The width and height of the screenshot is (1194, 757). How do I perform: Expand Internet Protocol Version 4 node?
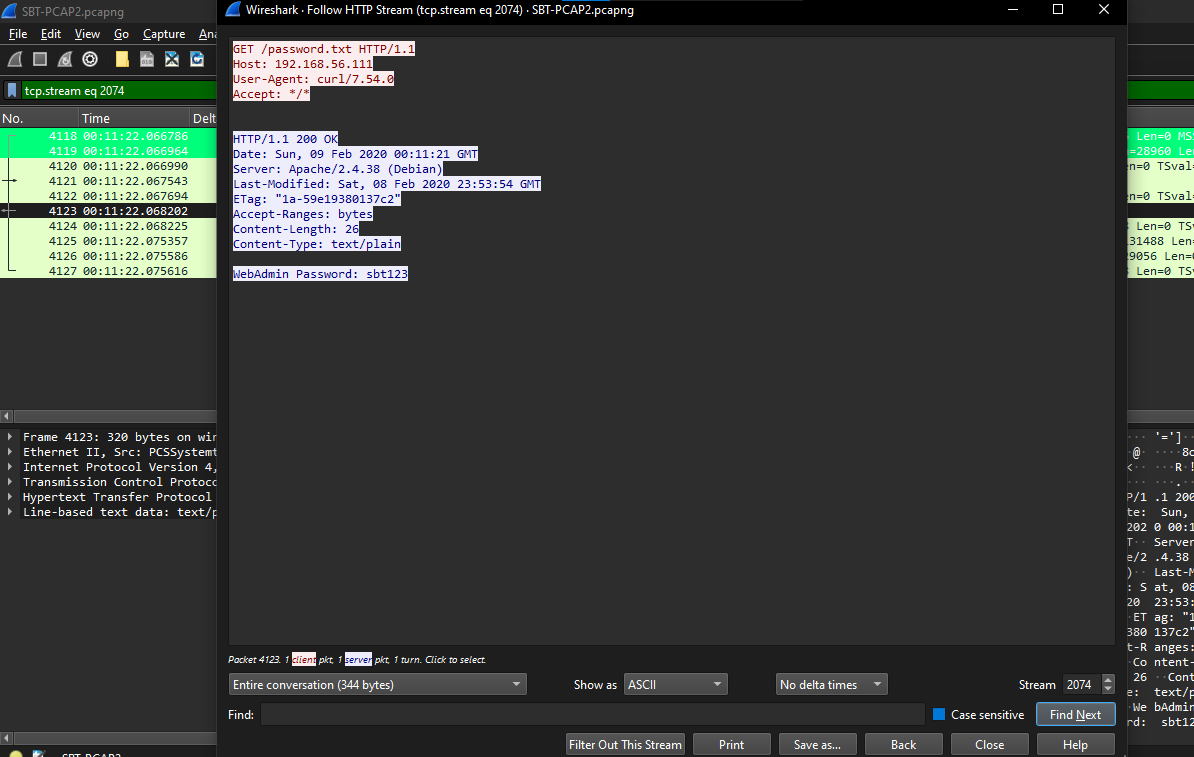(10, 467)
